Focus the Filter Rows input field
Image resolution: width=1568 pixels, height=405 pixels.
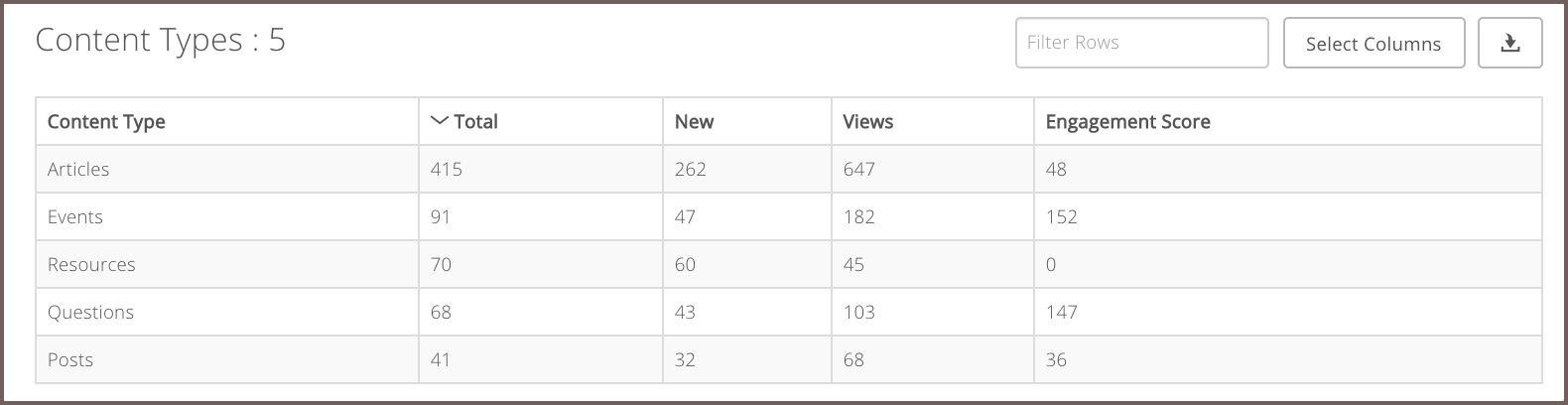click(1141, 43)
